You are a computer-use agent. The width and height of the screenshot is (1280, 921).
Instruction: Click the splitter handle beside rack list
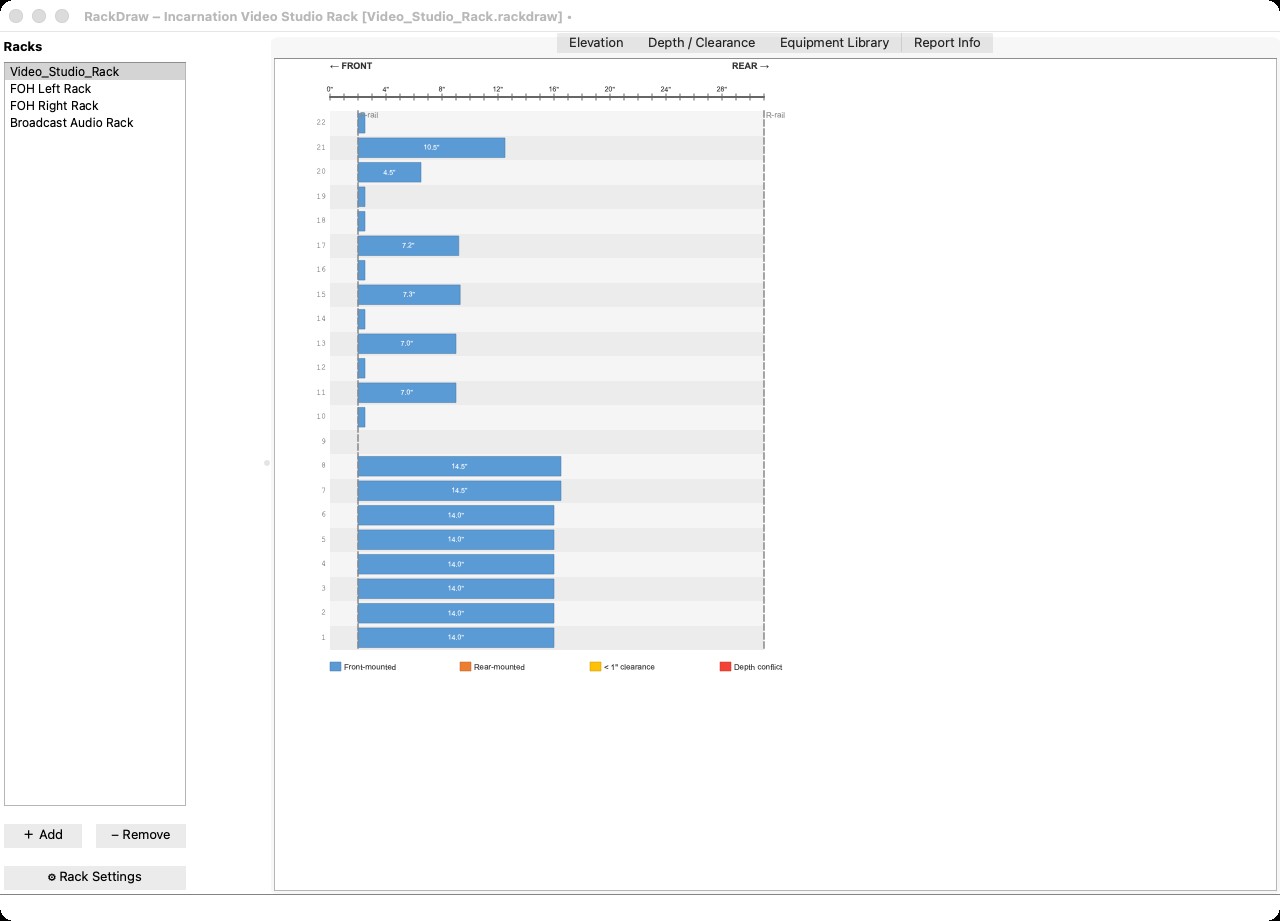pyautogui.click(x=267, y=463)
